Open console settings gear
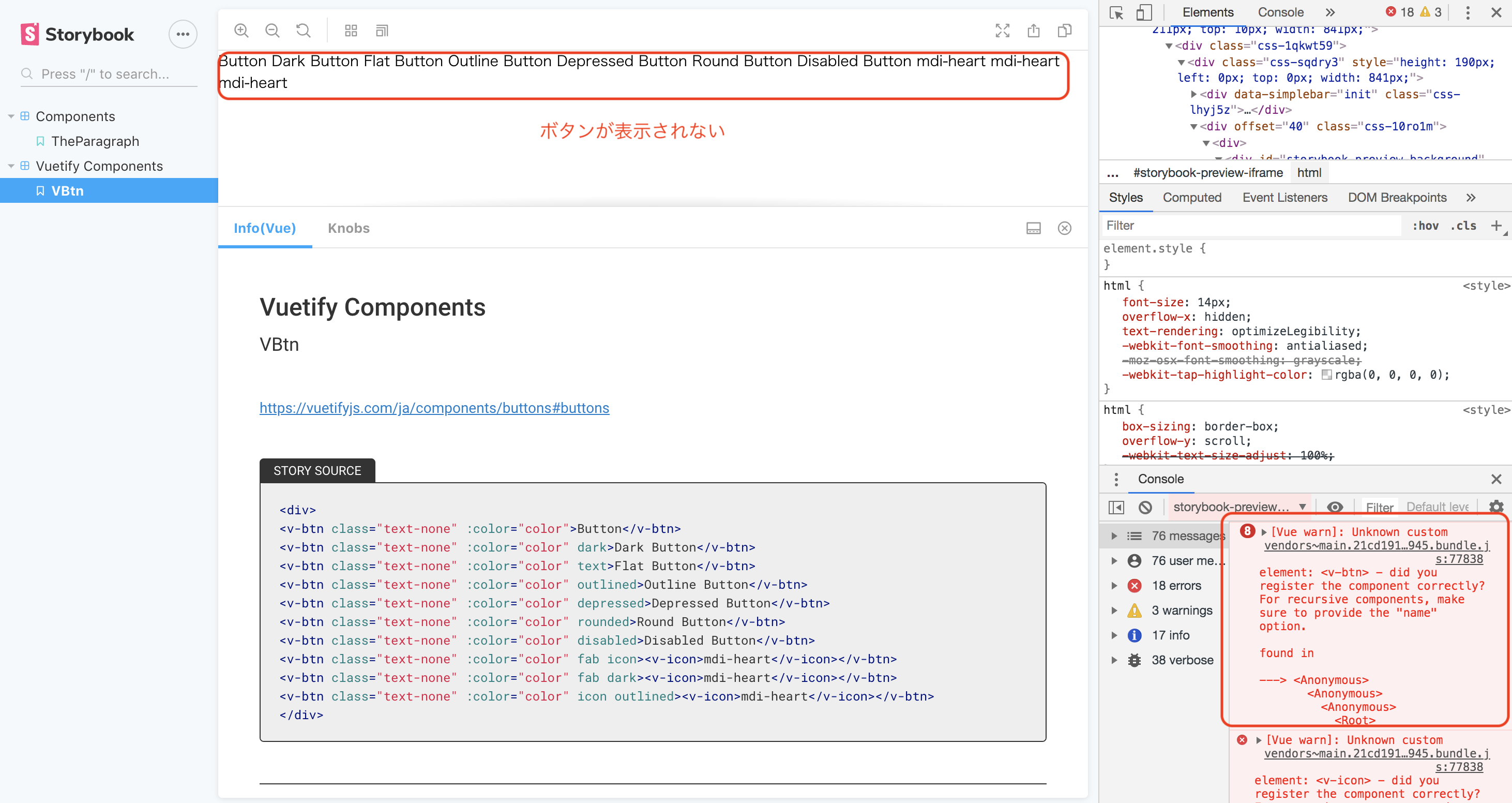Screen dimensions: 1512x803 coord(1496,507)
